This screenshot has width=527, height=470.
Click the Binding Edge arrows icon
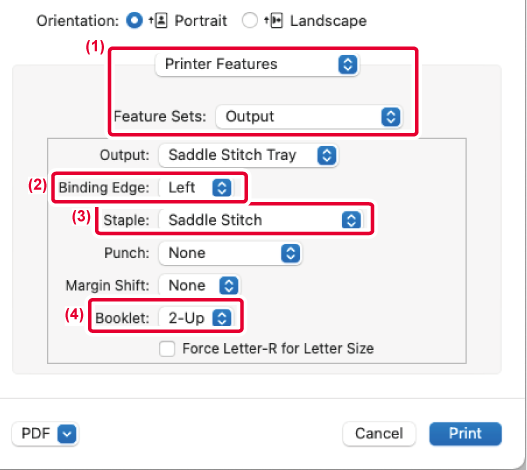pos(222,188)
